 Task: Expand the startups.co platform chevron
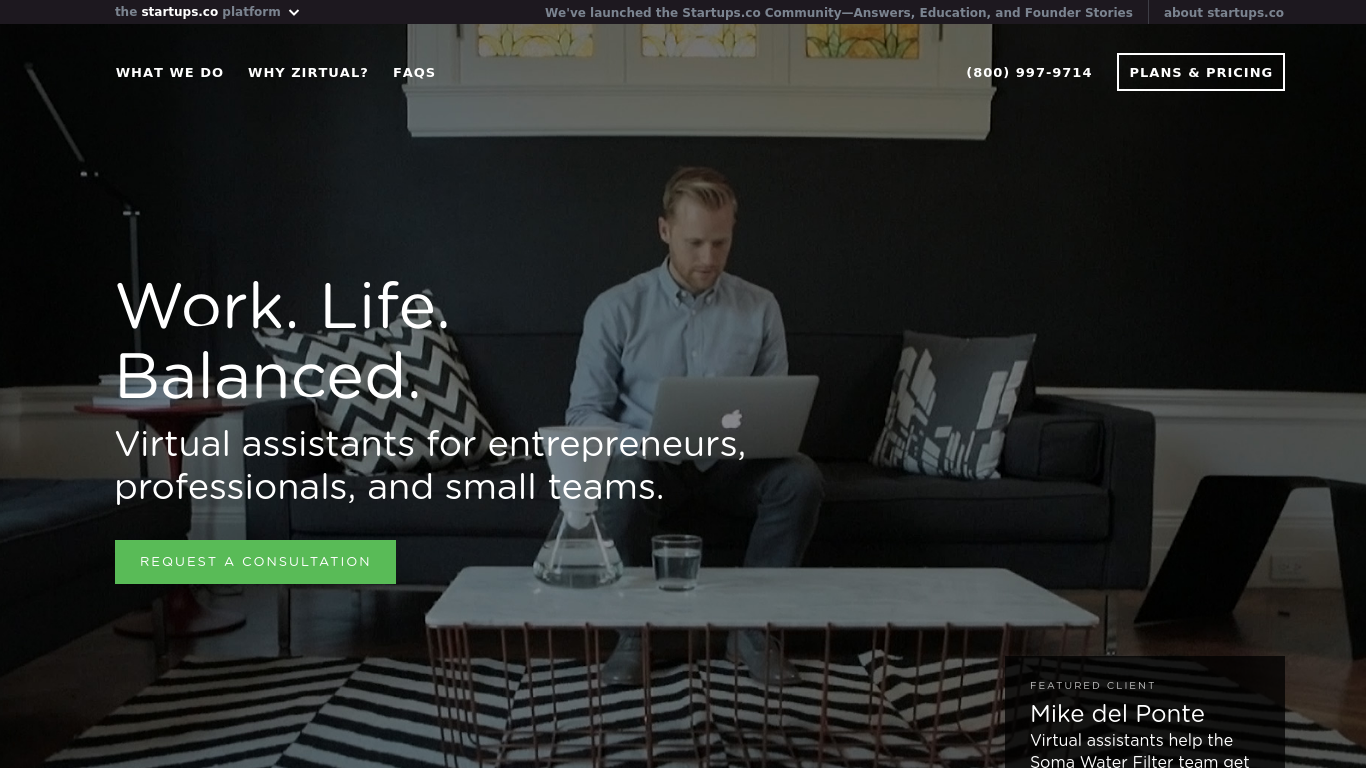coord(294,13)
